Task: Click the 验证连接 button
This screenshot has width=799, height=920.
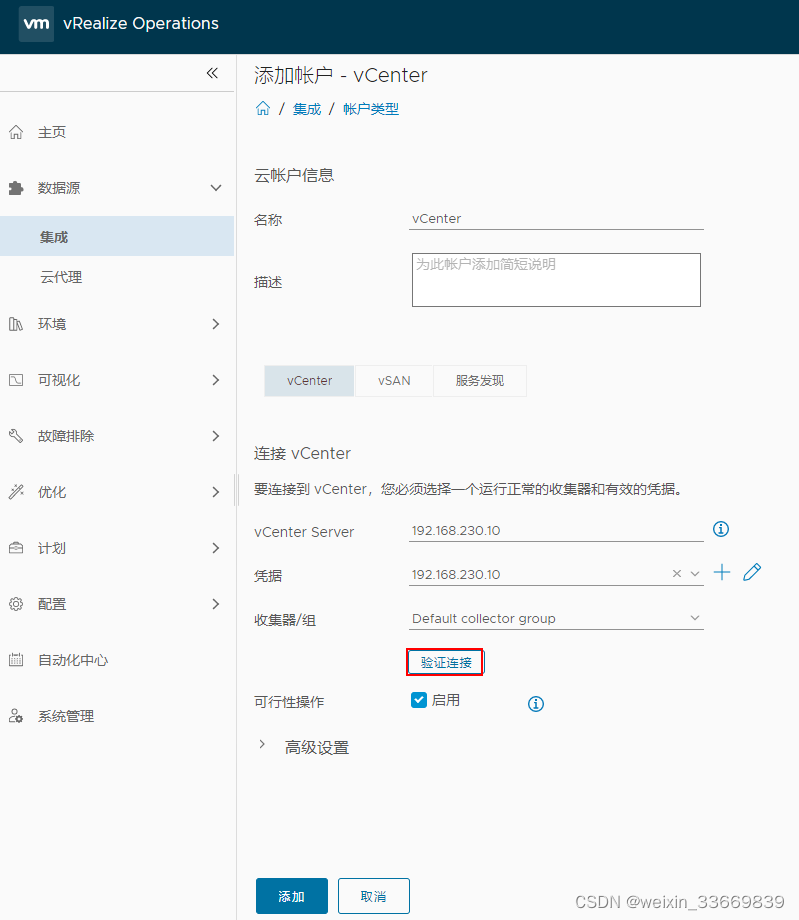Action: click(446, 662)
